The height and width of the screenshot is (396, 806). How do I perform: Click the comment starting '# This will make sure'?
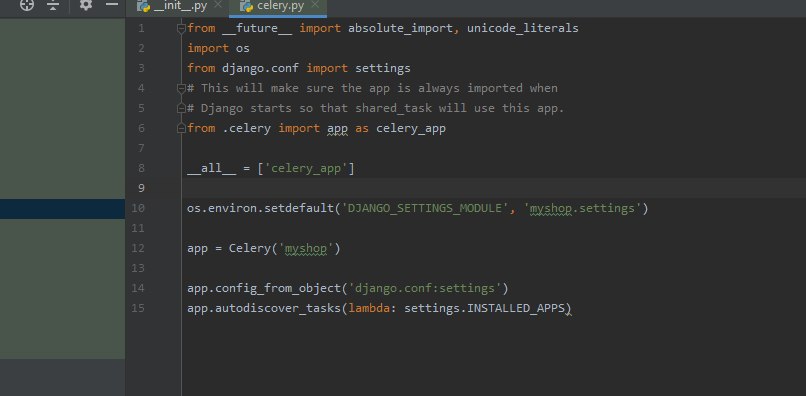click(372, 88)
